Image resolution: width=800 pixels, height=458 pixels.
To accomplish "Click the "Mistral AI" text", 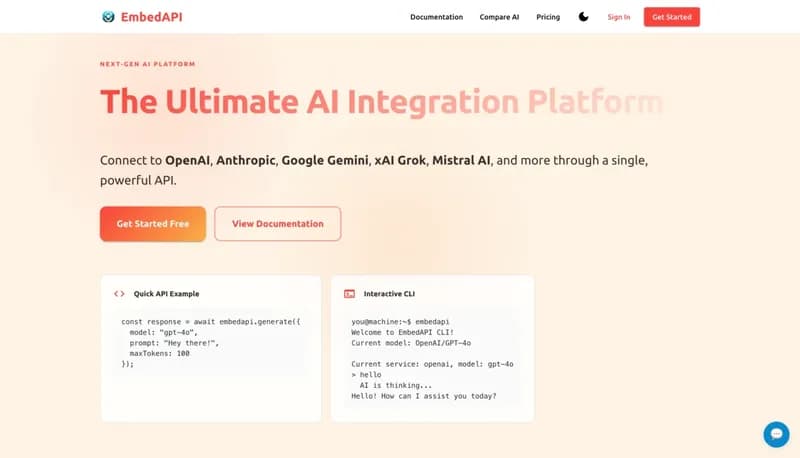I will coord(461,160).
